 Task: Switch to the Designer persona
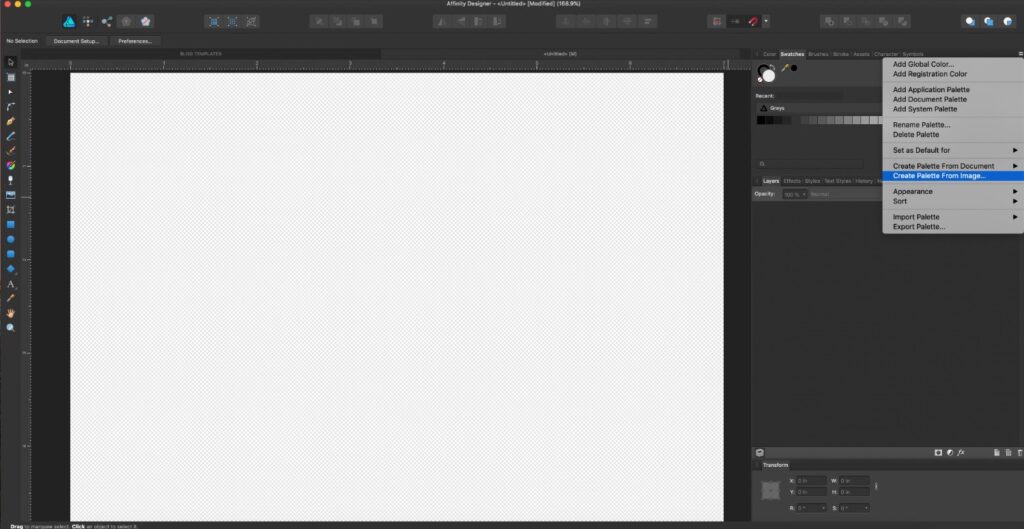click(x=69, y=22)
